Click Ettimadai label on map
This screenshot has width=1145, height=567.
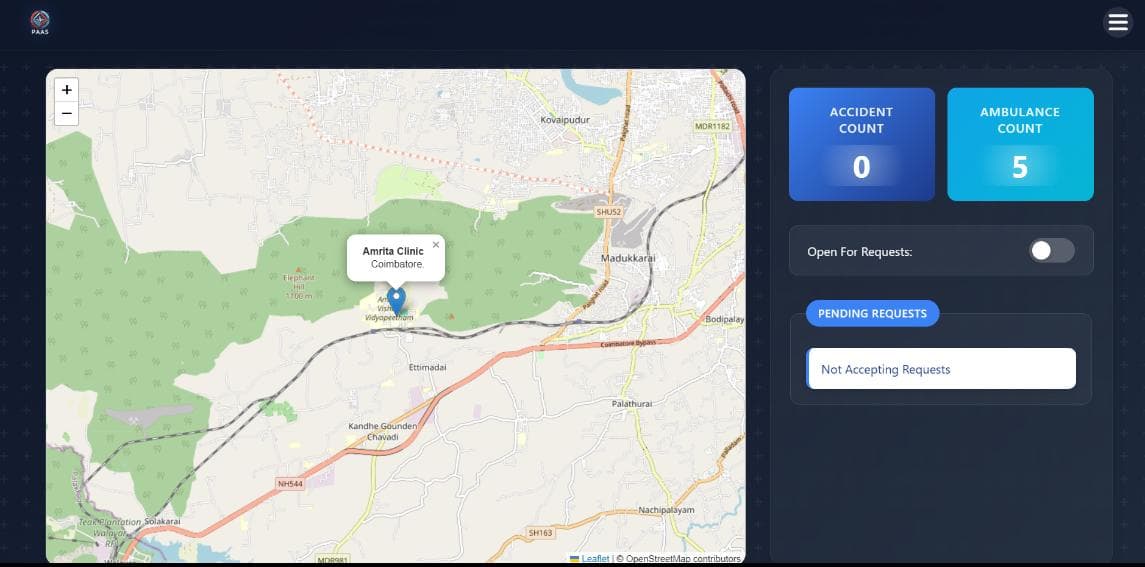pyautogui.click(x=428, y=368)
